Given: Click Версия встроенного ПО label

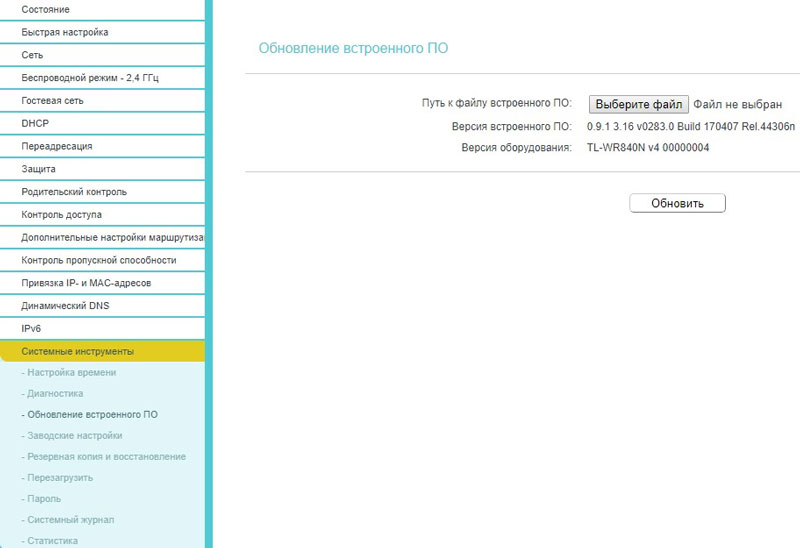Looking at the screenshot, I should [x=512, y=127].
